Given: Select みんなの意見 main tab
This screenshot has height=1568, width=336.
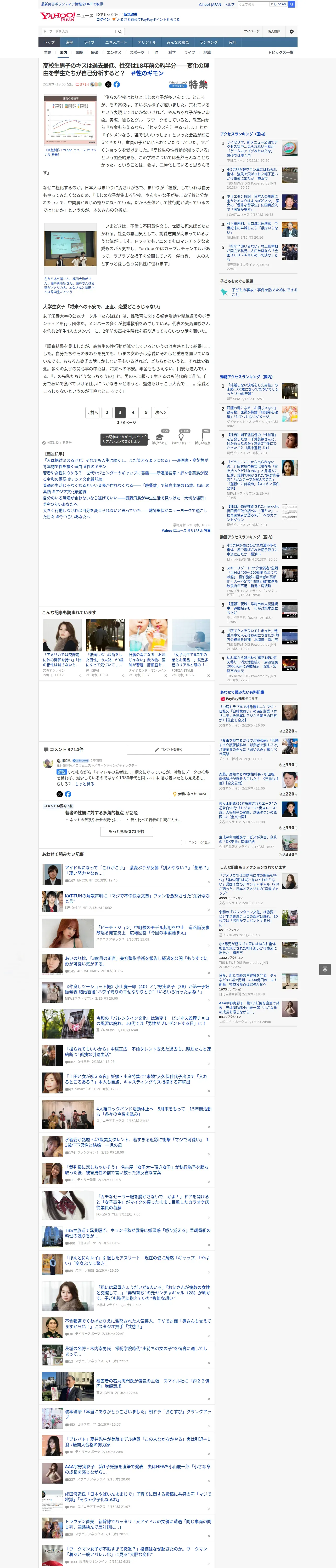Looking at the screenshot, I should 178,43.
